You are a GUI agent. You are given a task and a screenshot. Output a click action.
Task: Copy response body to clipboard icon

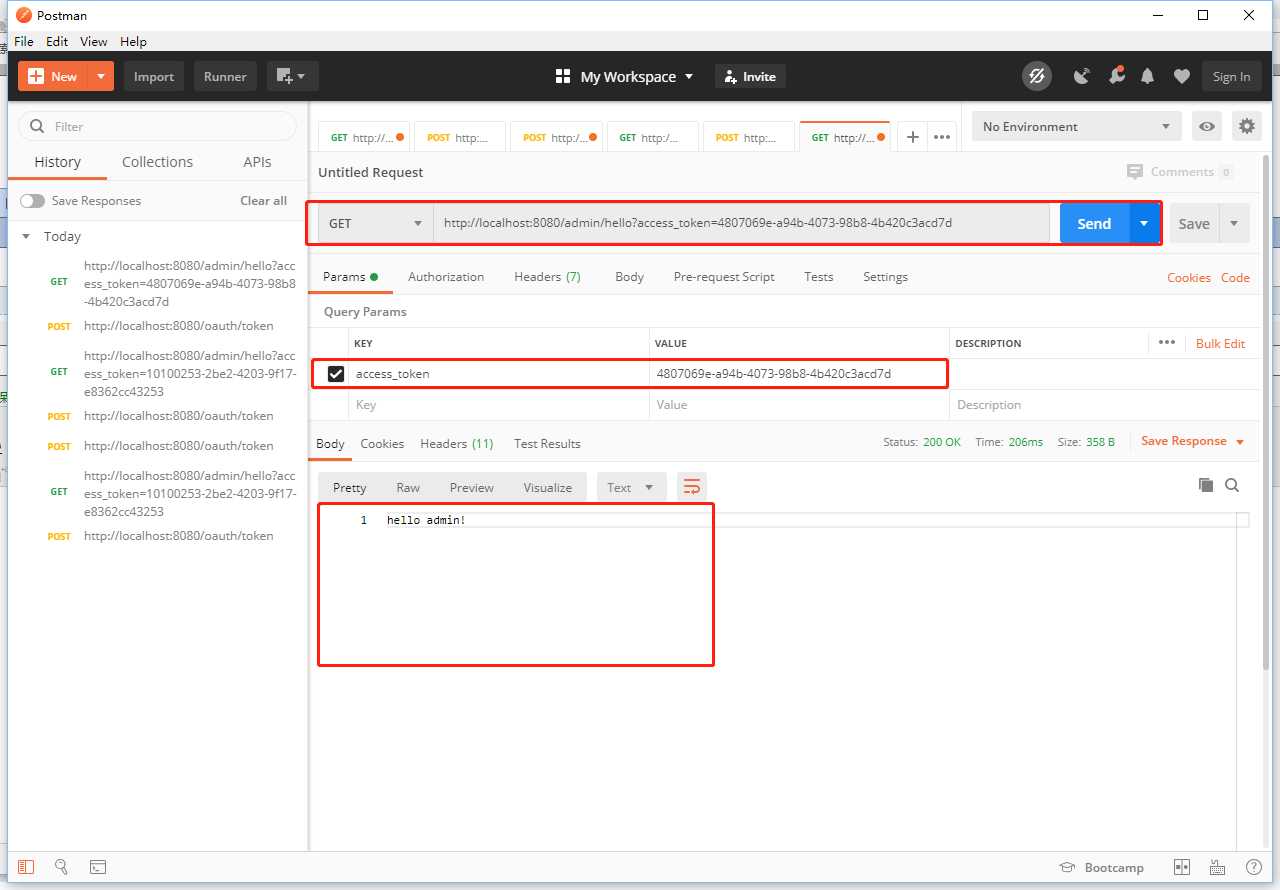pos(1206,485)
